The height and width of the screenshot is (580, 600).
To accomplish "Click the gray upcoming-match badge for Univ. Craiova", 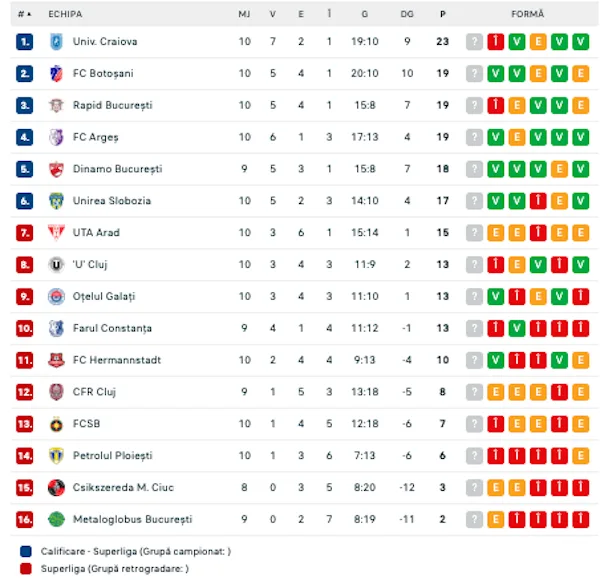I will [x=474, y=42].
